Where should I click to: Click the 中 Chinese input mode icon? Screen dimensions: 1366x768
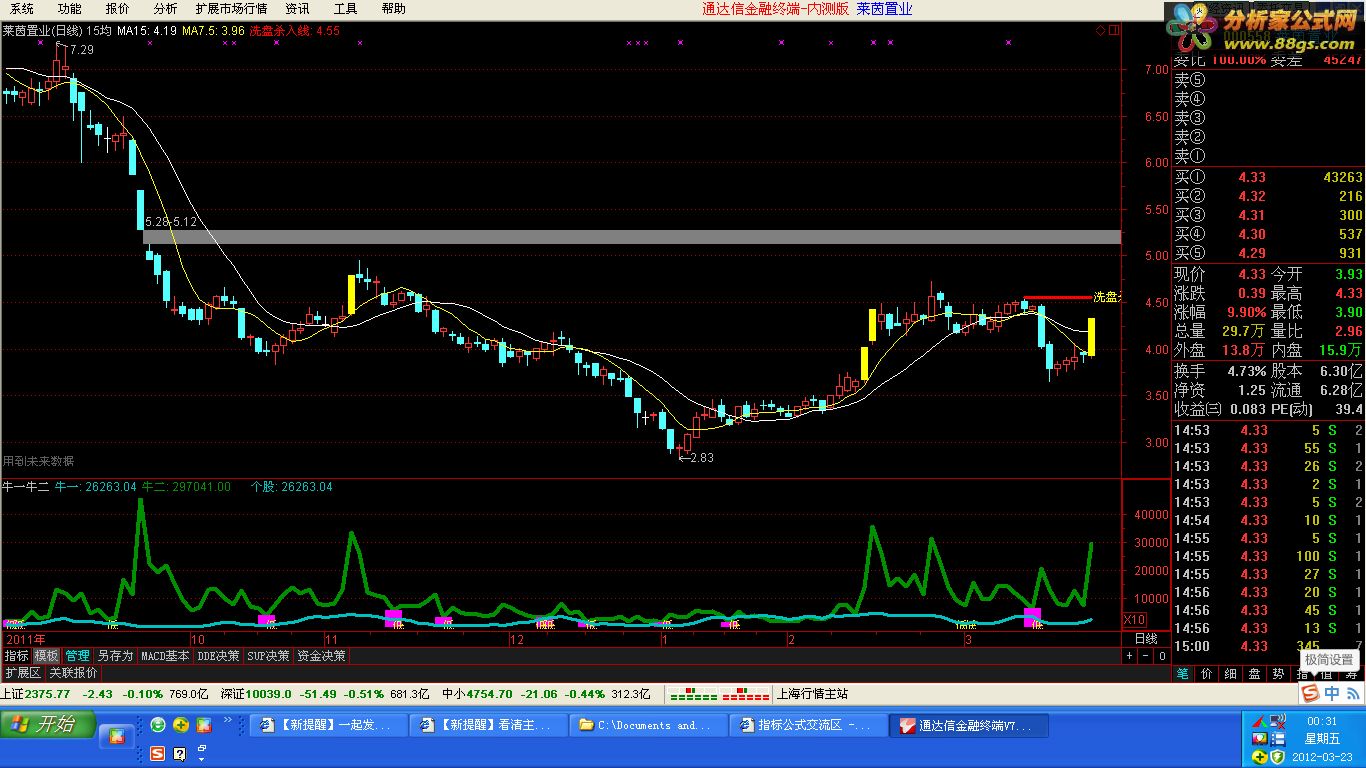coord(1331,693)
